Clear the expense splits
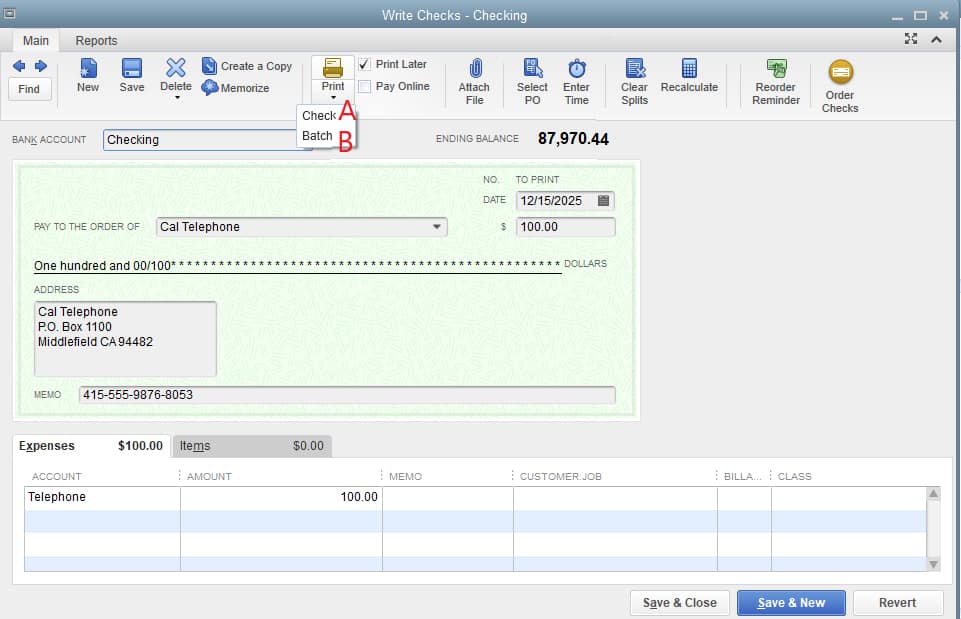Image resolution: width=961 pixels, height=619 pixels. [x=634, y=75]
